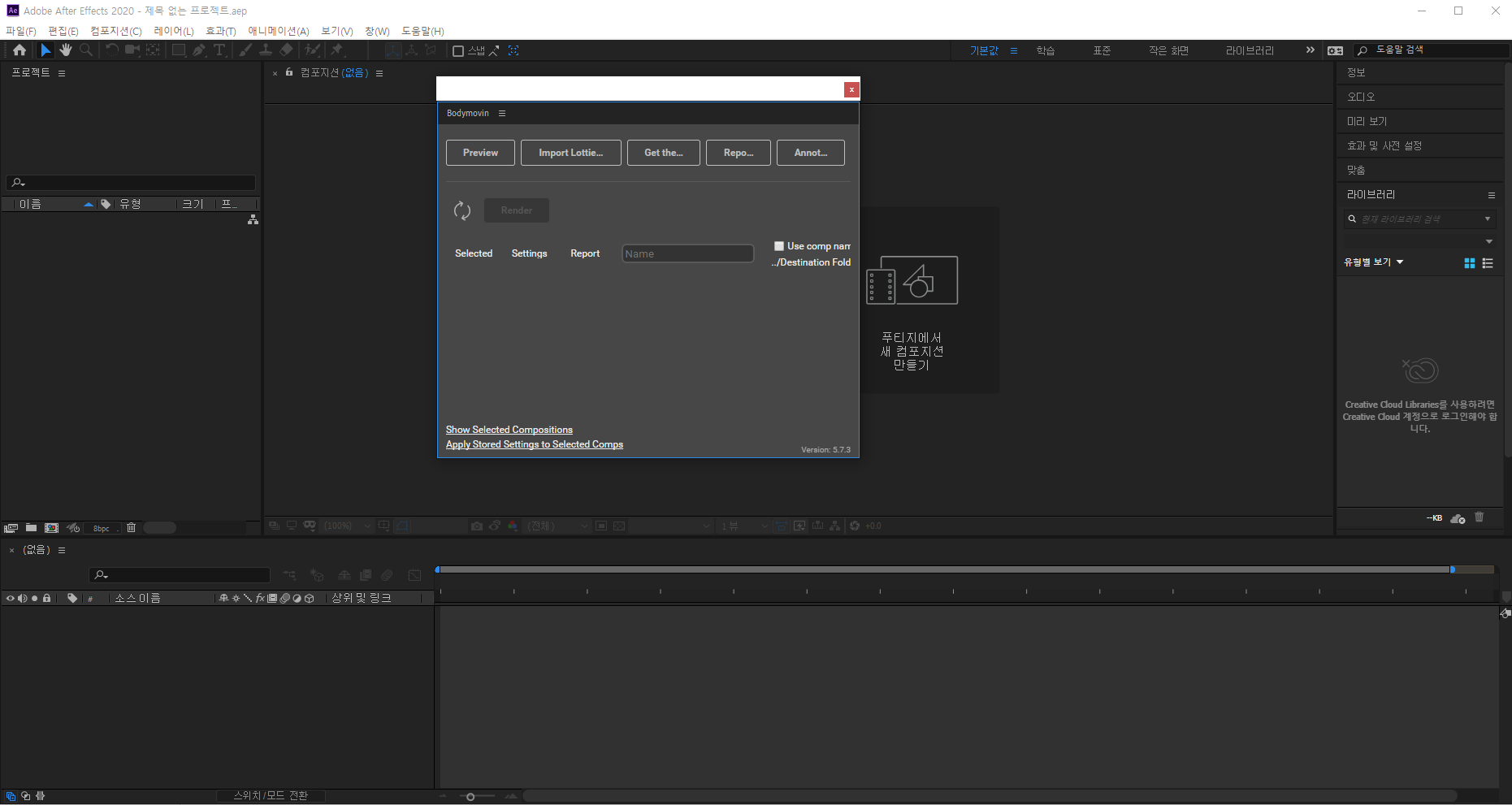Open the 효과(T) menu
Image resolution: width=1512 pixels, height=805 pixels.
[x=221, y=31]
